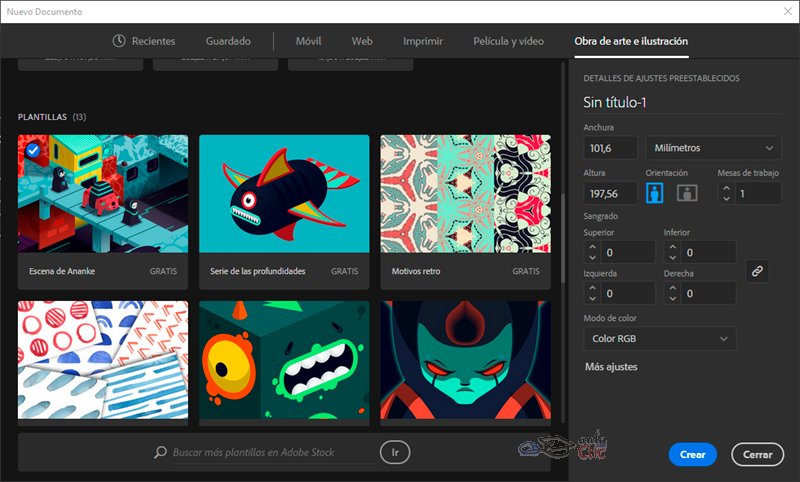
Task: Open the Móvil tab
Action: tap(309, 41)
